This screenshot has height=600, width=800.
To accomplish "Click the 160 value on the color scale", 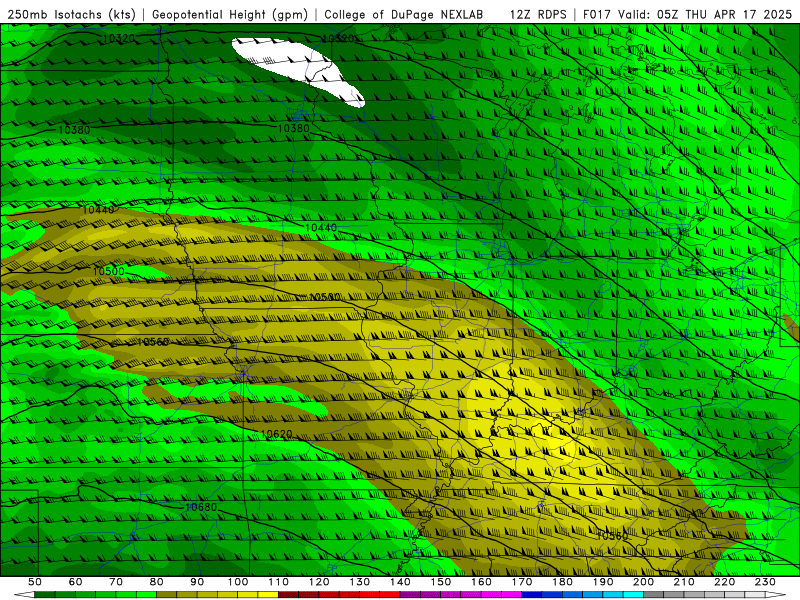I will pos(481,582).
